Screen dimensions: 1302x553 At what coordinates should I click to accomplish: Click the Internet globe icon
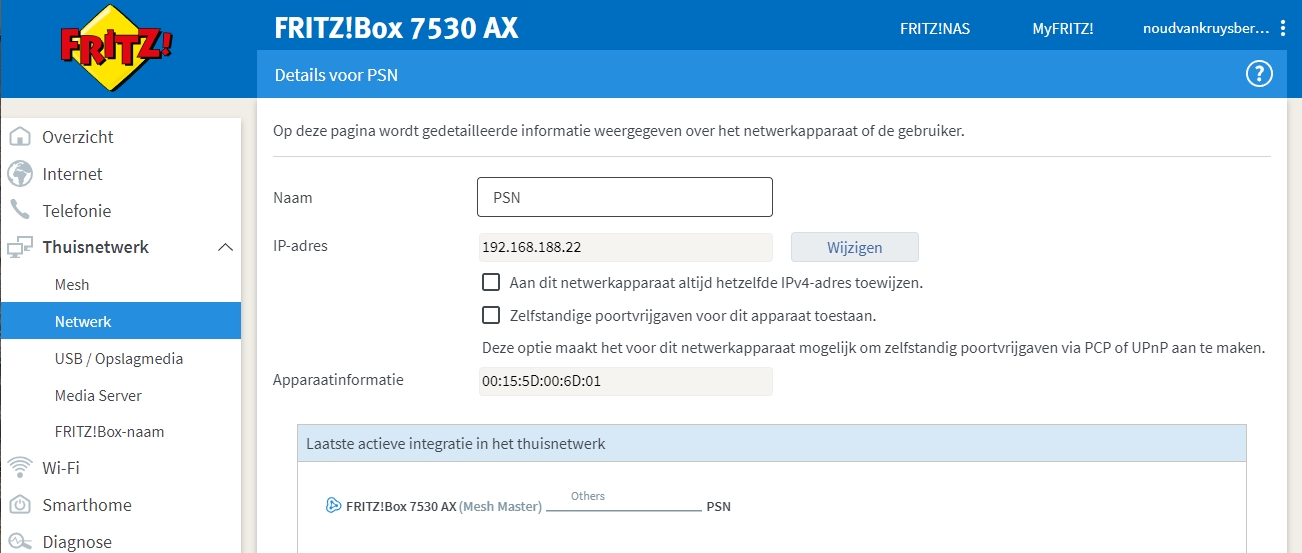[20, 174]
